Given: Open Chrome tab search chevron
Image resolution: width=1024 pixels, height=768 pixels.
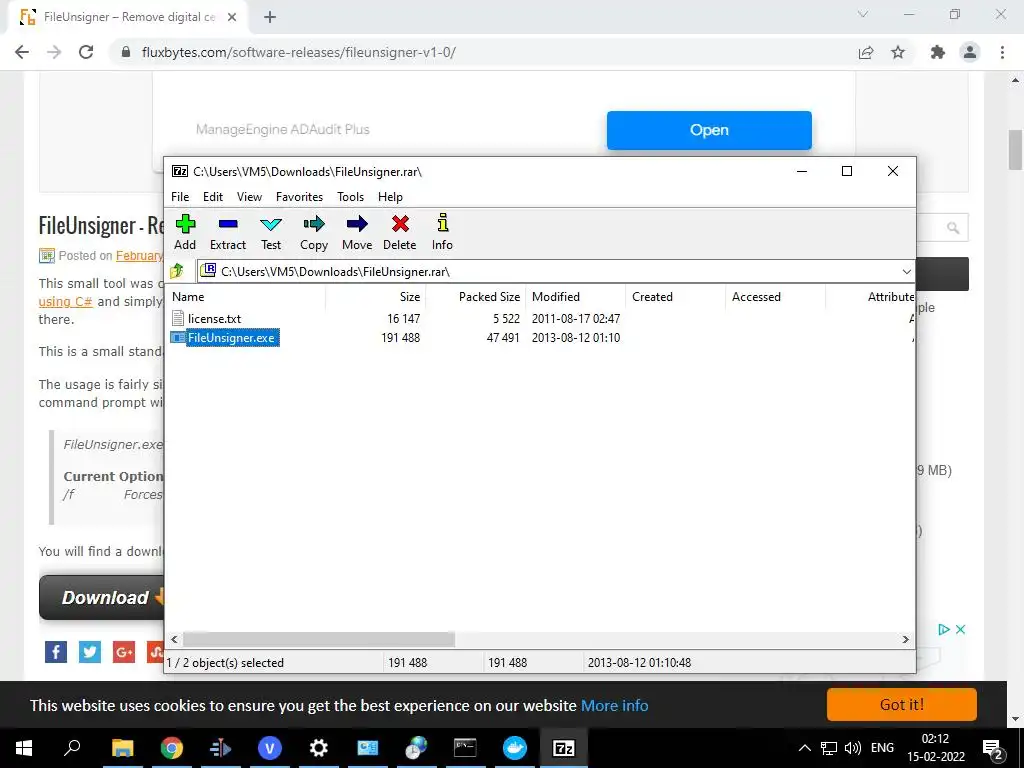Looking at the screenshot, I should [863, 14].
